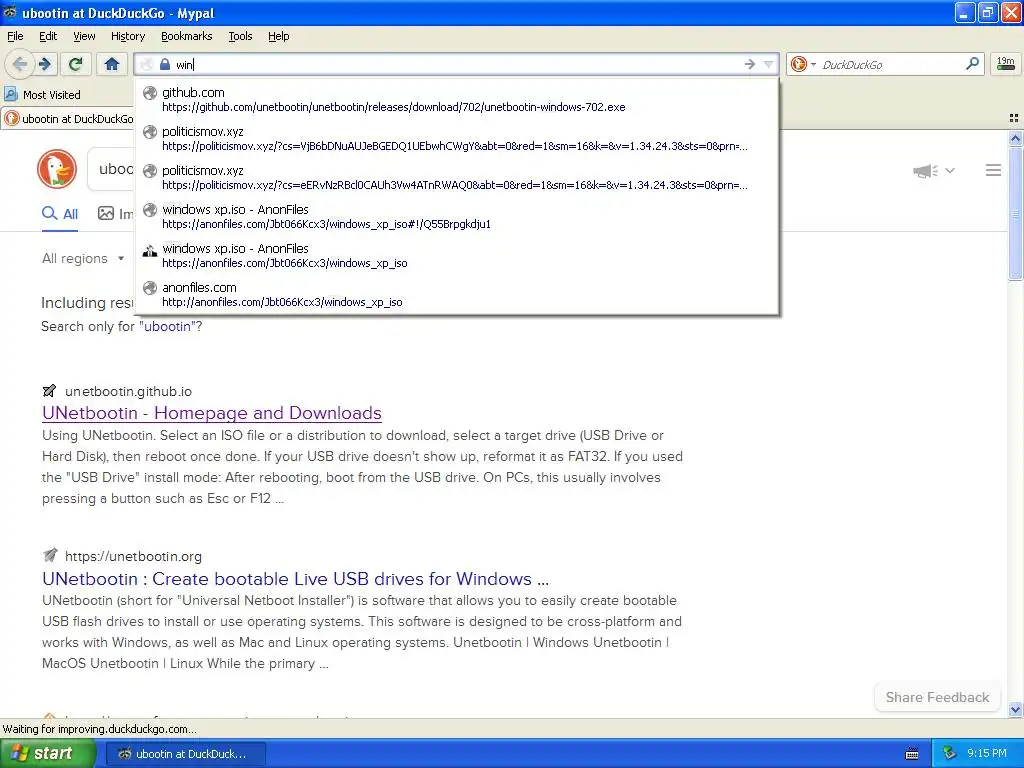Click the DuckDuckGo duck logo

[57, 169]
